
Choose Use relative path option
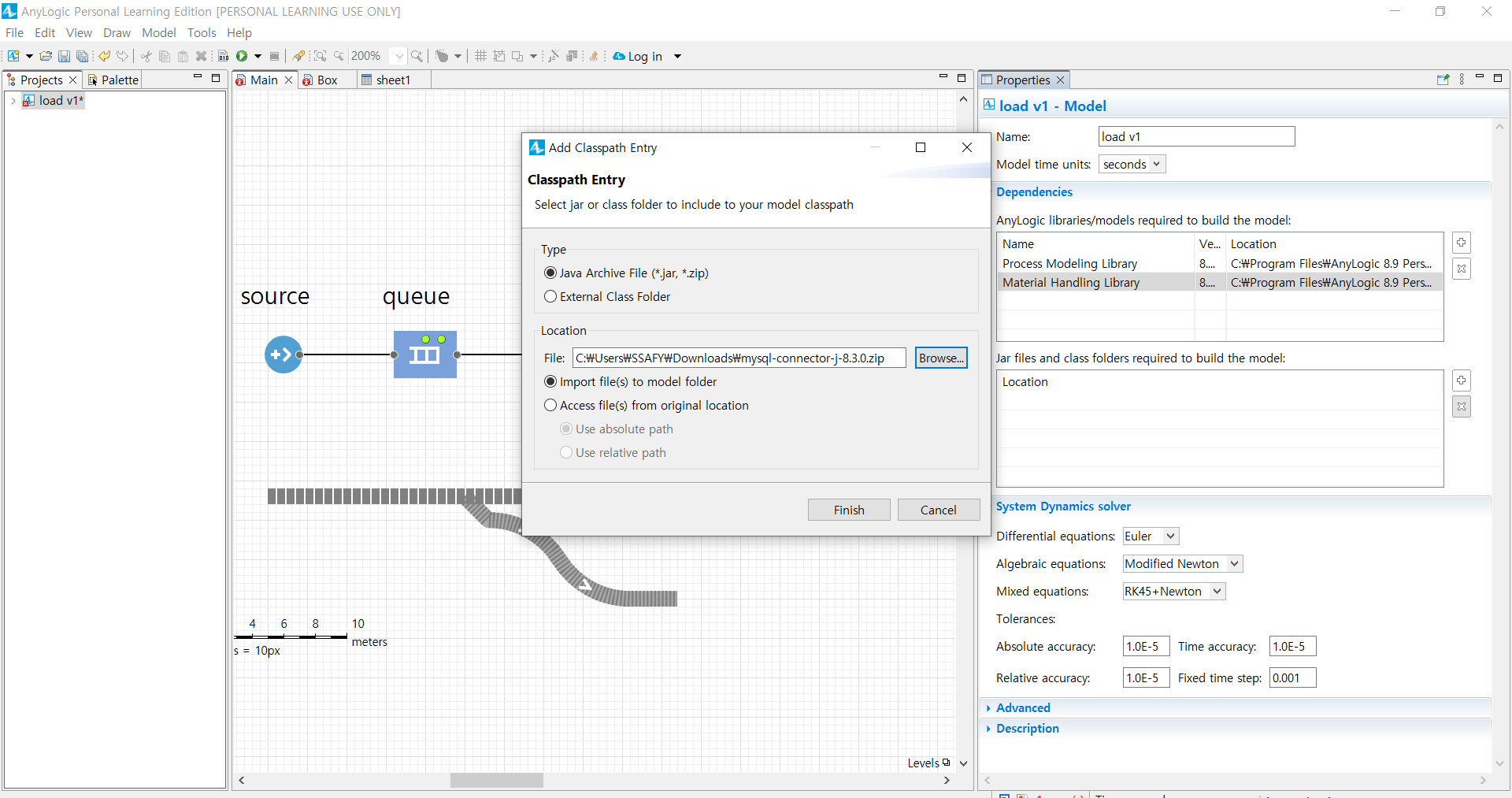point(566,452)
